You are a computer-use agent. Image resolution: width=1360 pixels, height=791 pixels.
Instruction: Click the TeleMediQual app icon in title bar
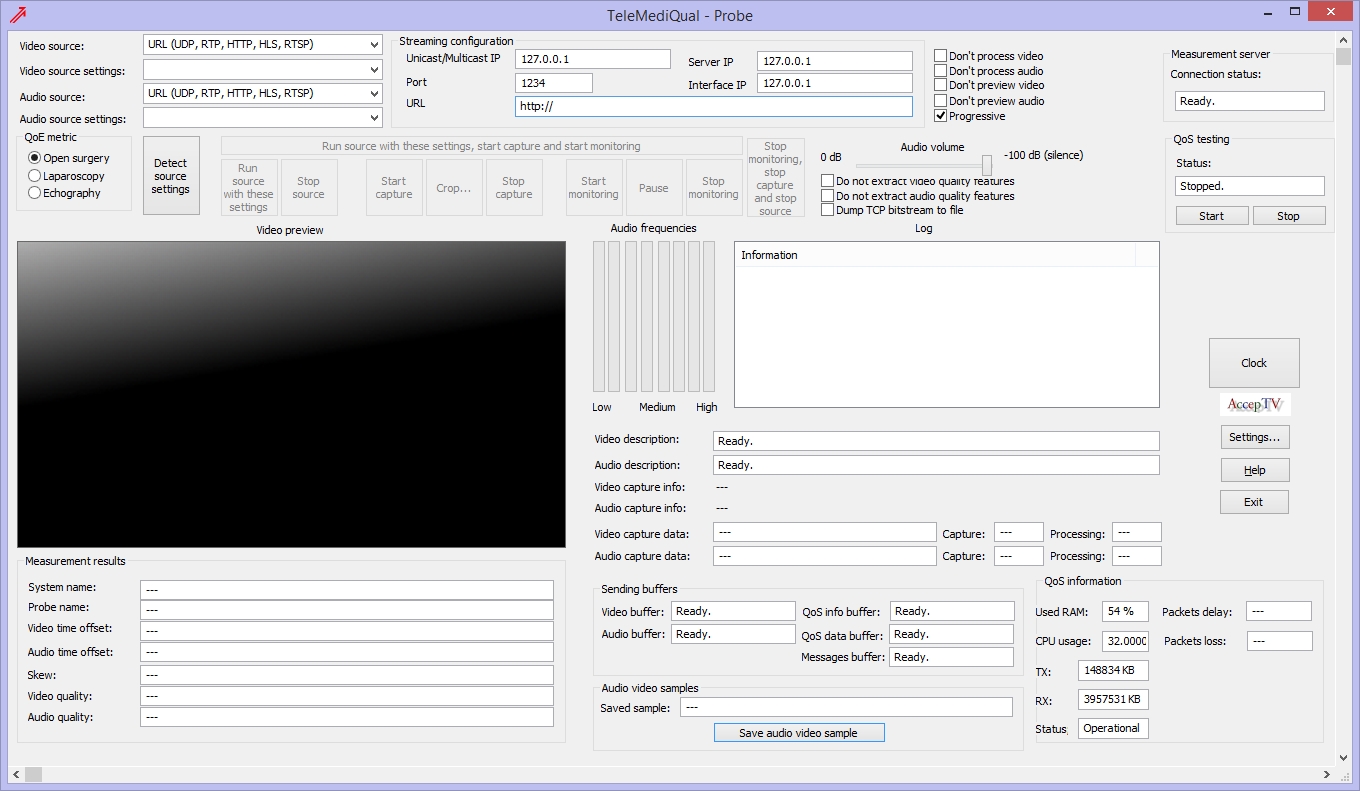pos(18,14)
